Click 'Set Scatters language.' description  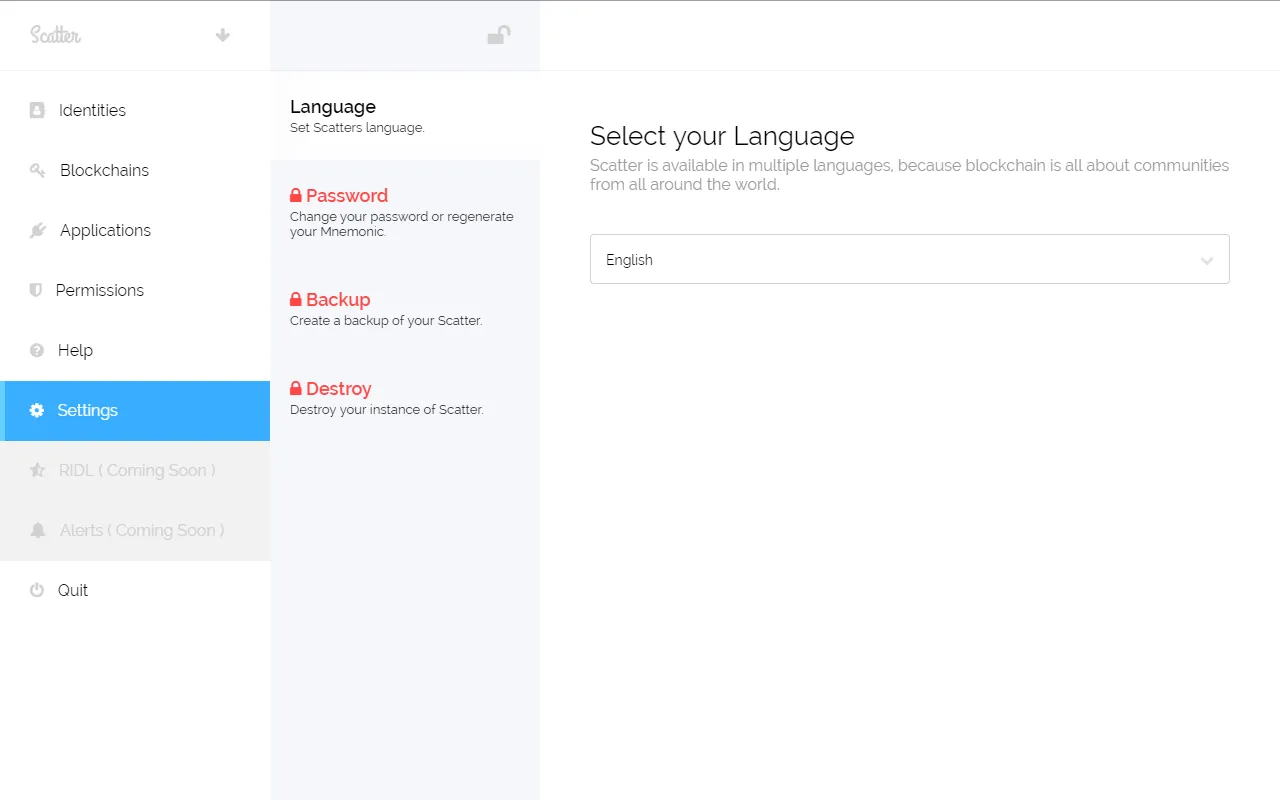point(357,128)
